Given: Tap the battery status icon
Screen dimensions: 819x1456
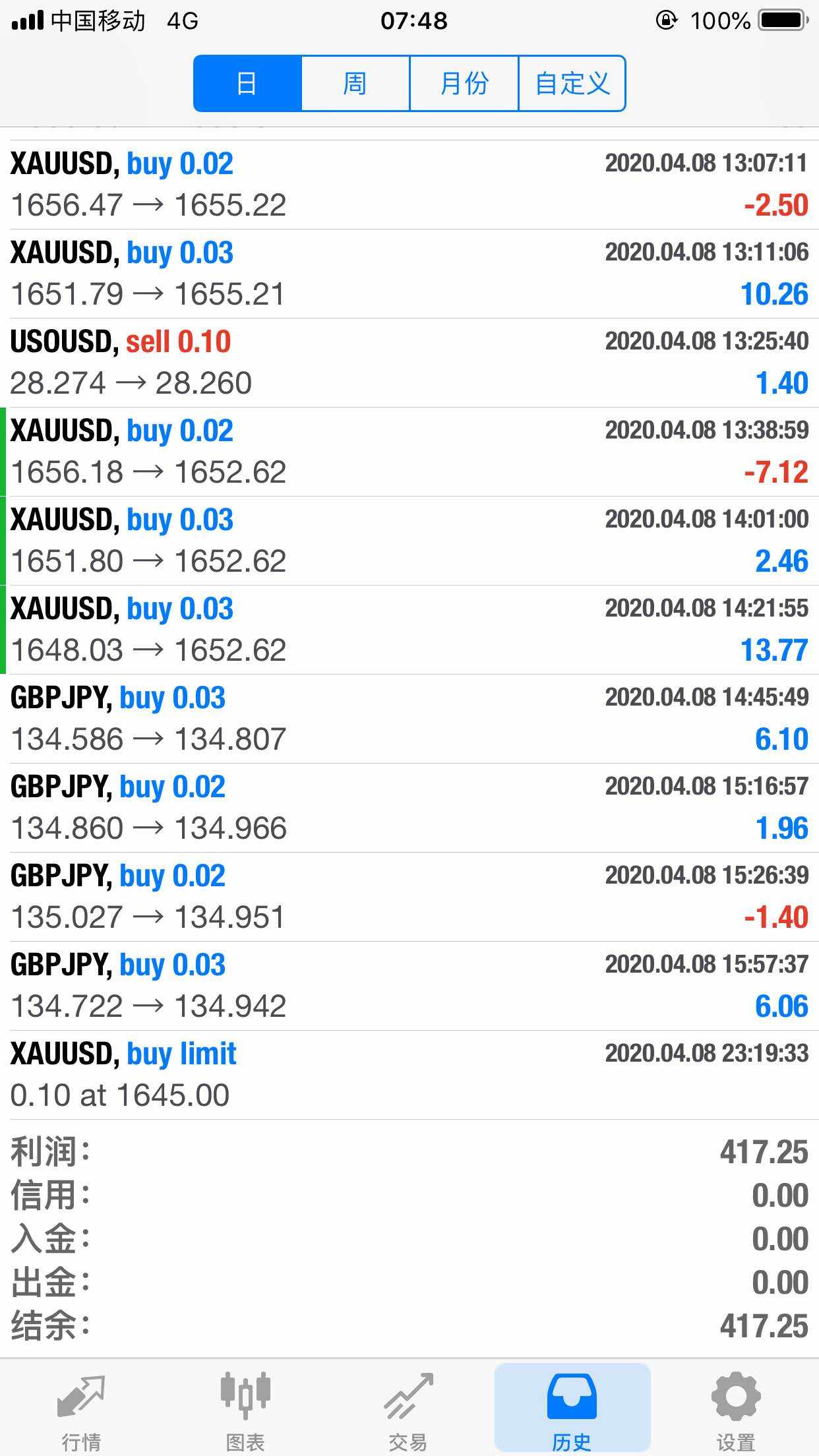Looking at the screenshot, I should click(783, 21).
